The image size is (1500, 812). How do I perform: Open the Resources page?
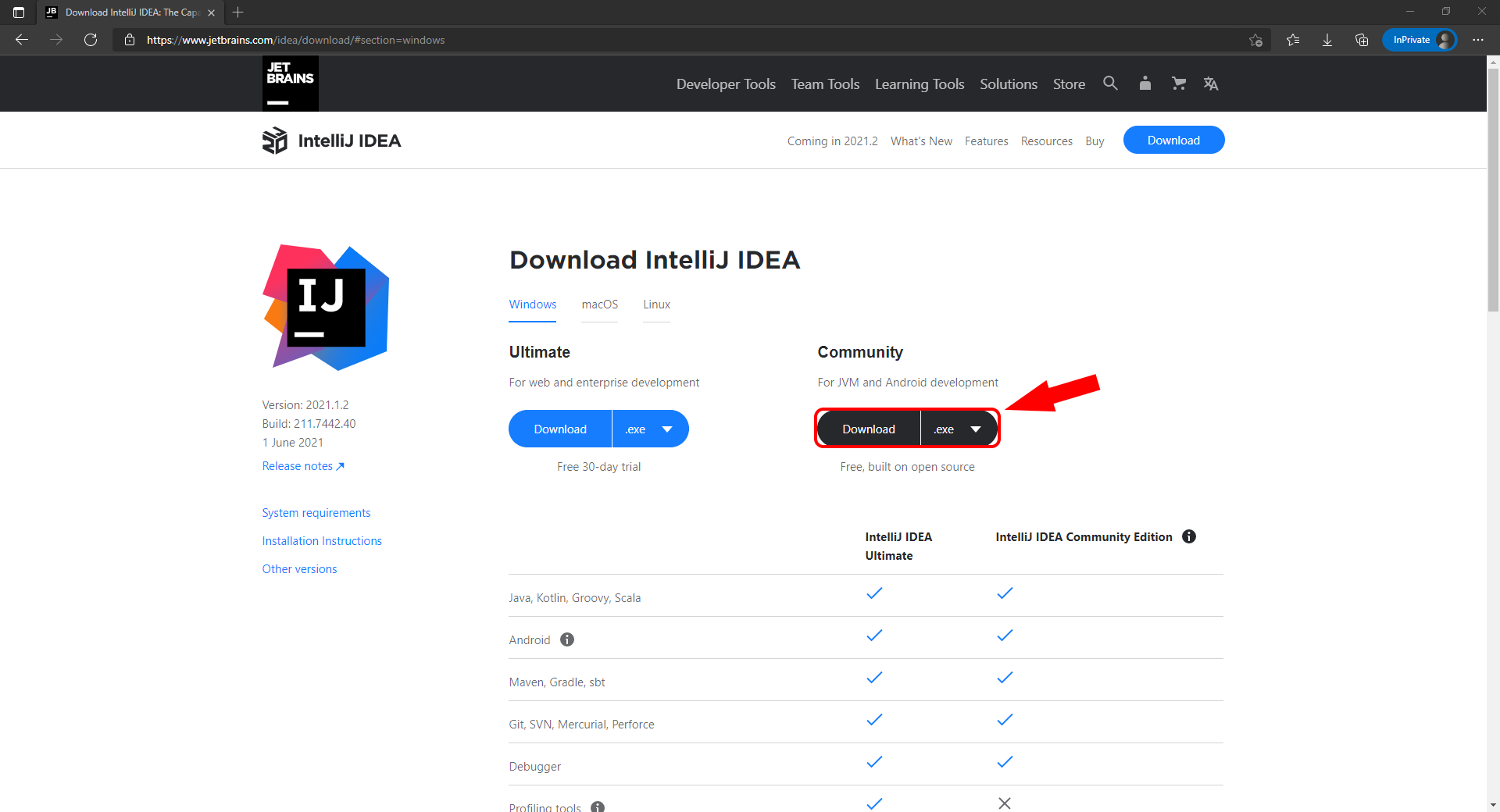coord(1046,141)
